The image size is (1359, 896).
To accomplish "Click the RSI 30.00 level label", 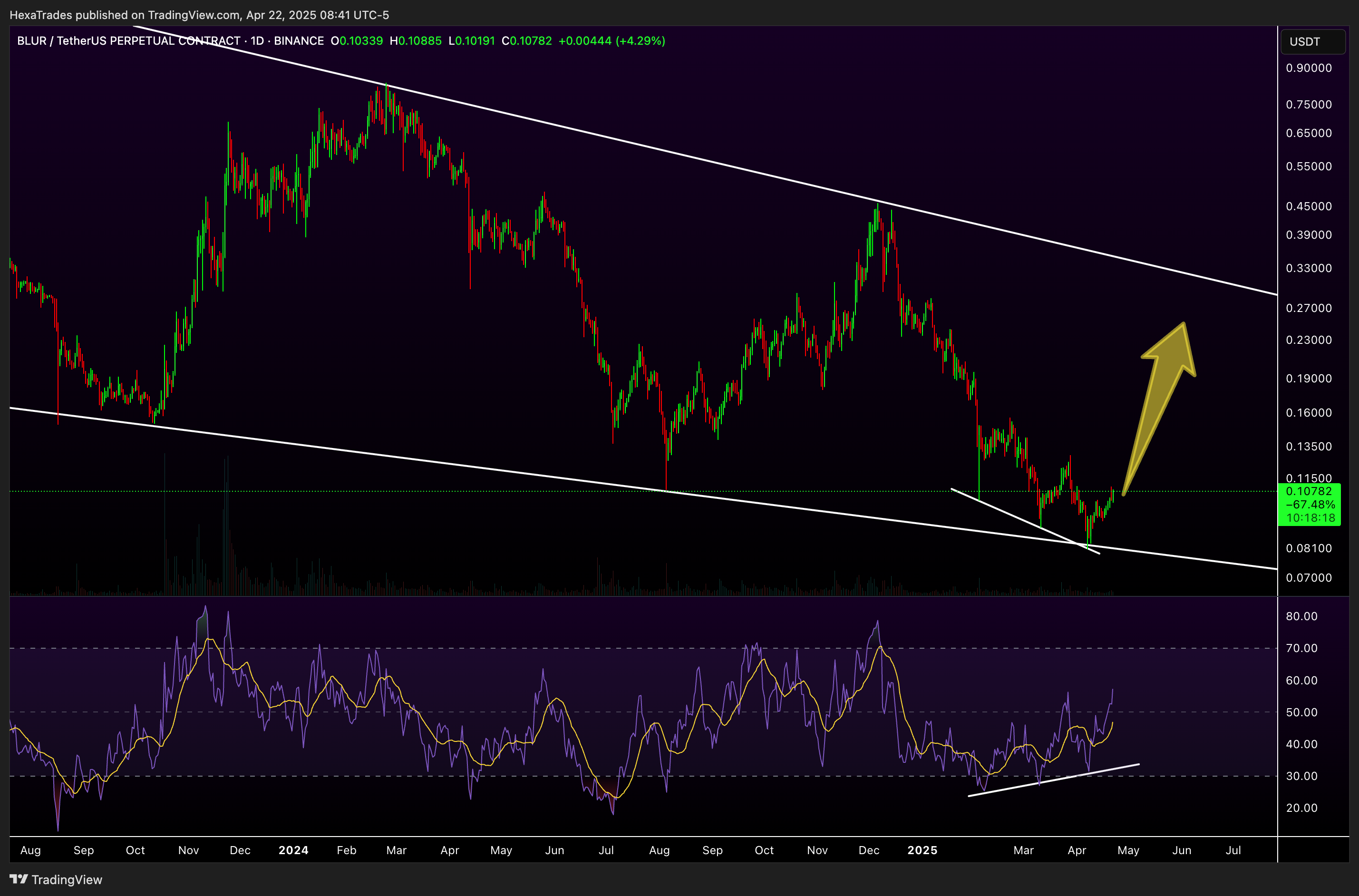I will 1302,776.
